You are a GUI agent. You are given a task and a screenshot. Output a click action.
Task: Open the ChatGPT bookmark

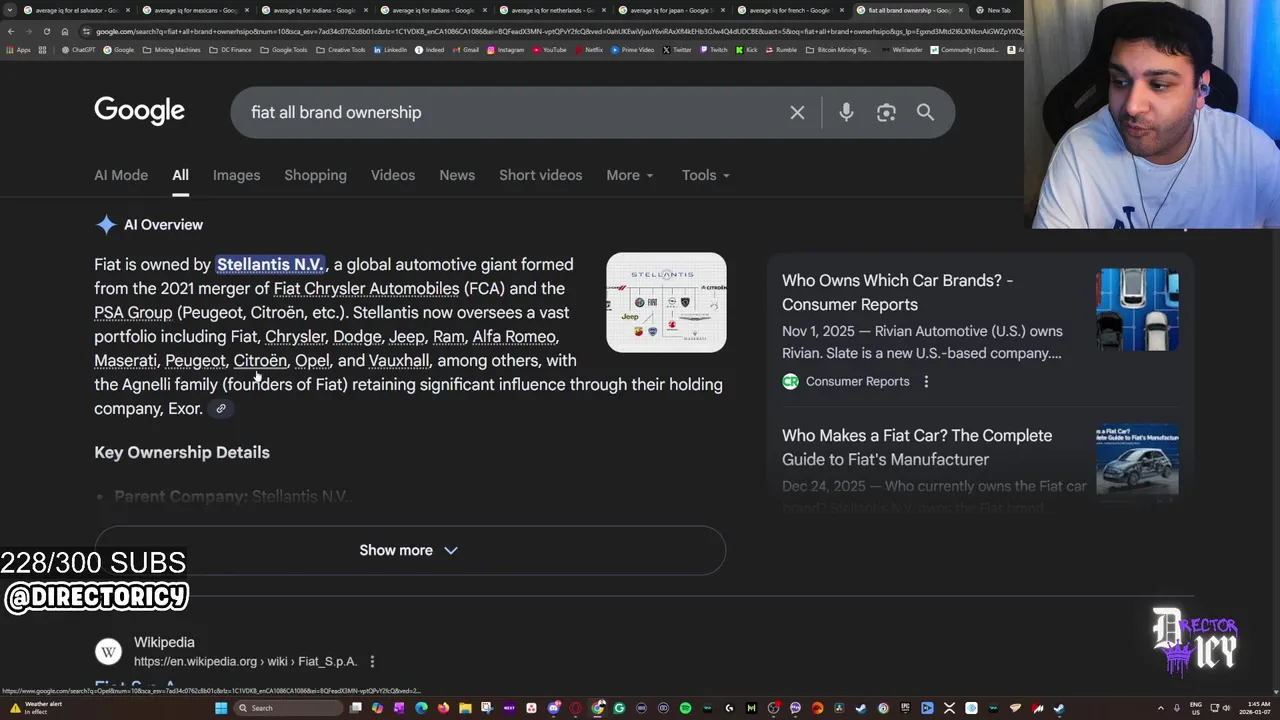(79, 50)
